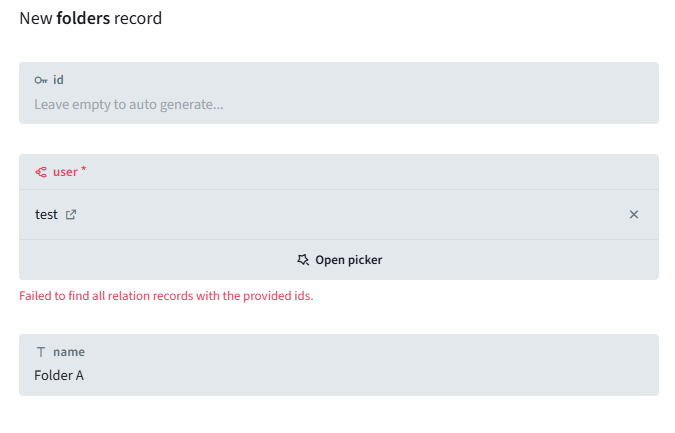Click the New folders record heading
Image resolution: width=675 pixels, height=433 pixels.
pyautogui.click(x=91, y=18)
